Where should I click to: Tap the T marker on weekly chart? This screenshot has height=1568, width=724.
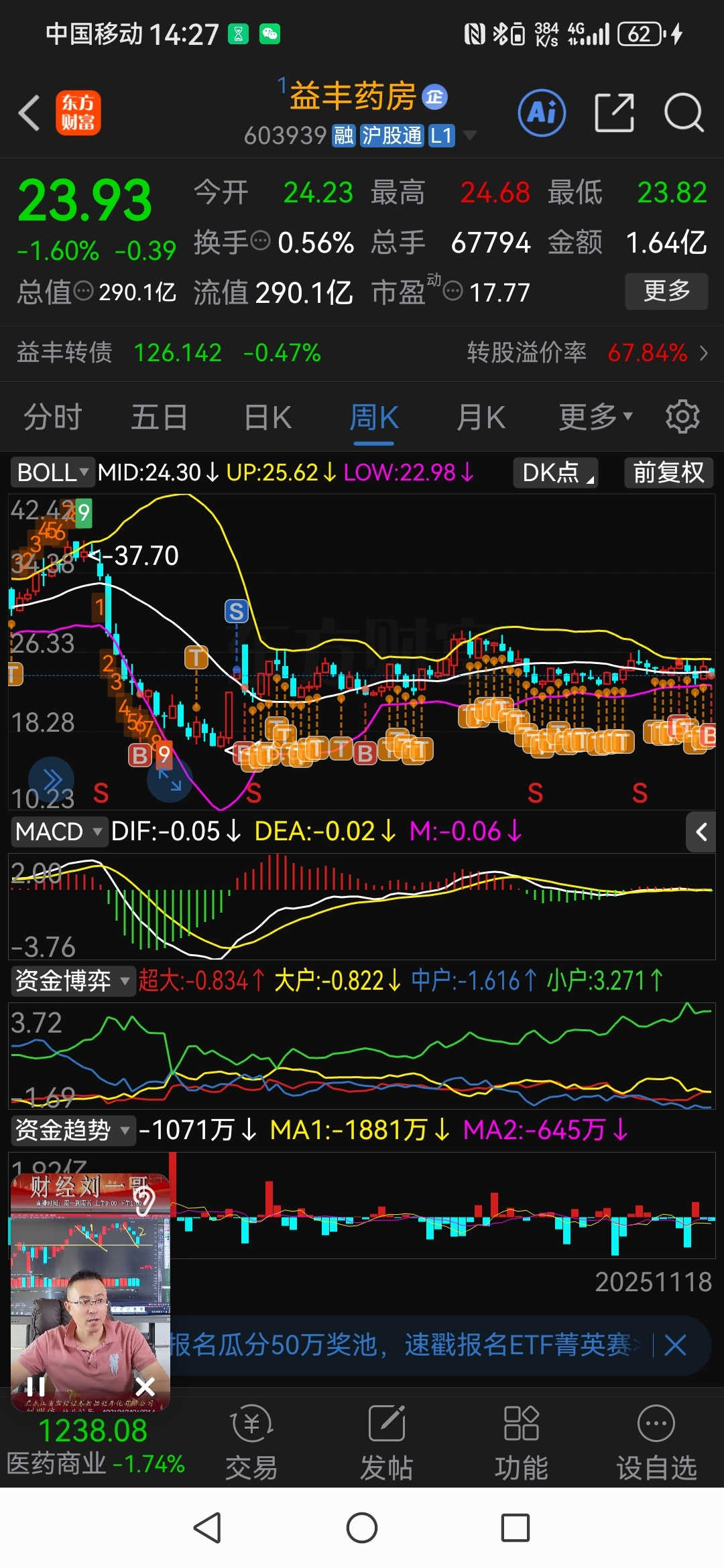click(196, 657)
